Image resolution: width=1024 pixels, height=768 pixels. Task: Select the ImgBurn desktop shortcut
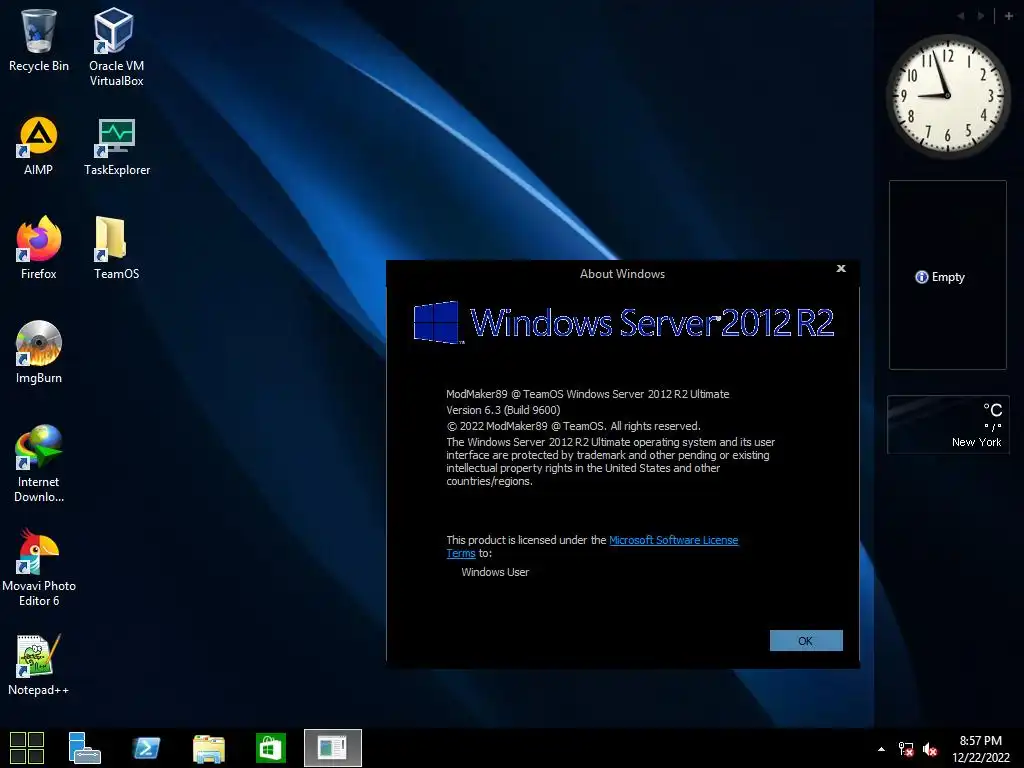pyautogui.click(x=39, y=352)
